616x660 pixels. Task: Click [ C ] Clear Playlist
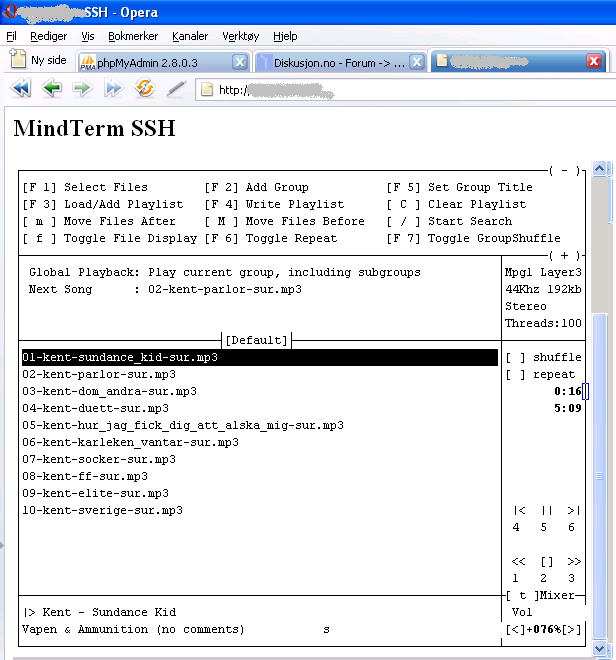coord(456,204)
